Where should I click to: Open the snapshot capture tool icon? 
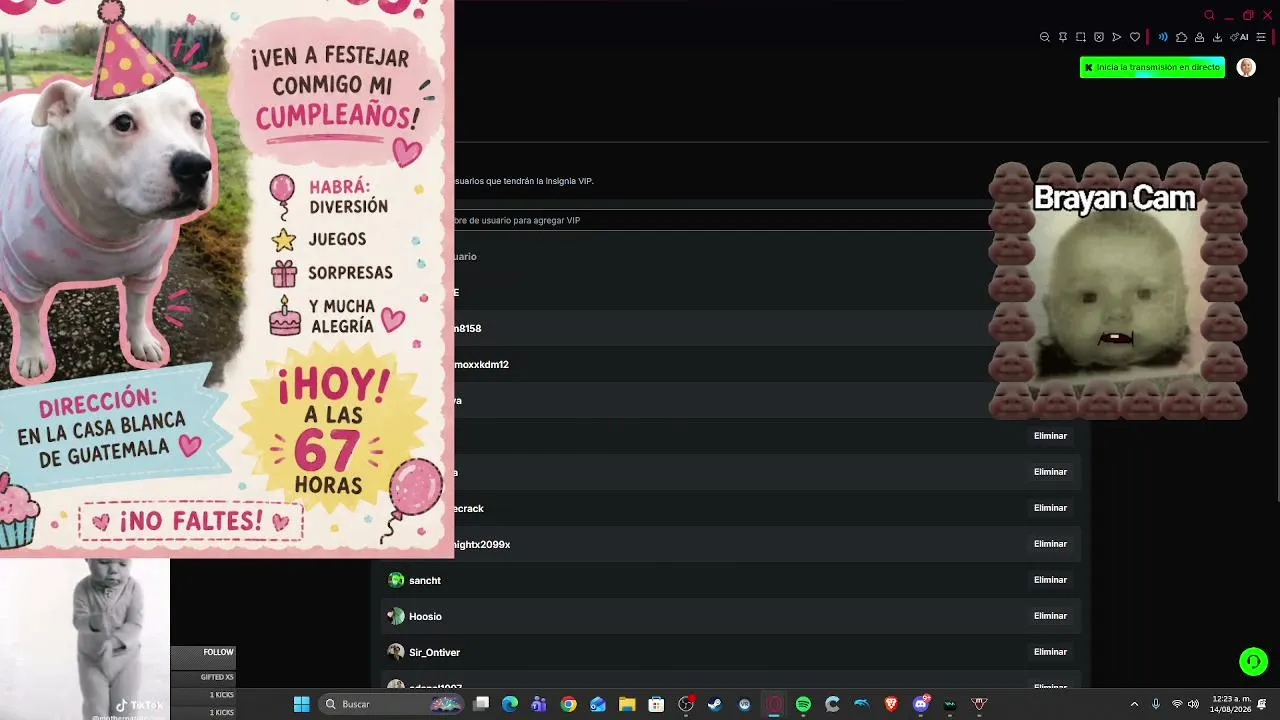click(x=1081, y=37)
